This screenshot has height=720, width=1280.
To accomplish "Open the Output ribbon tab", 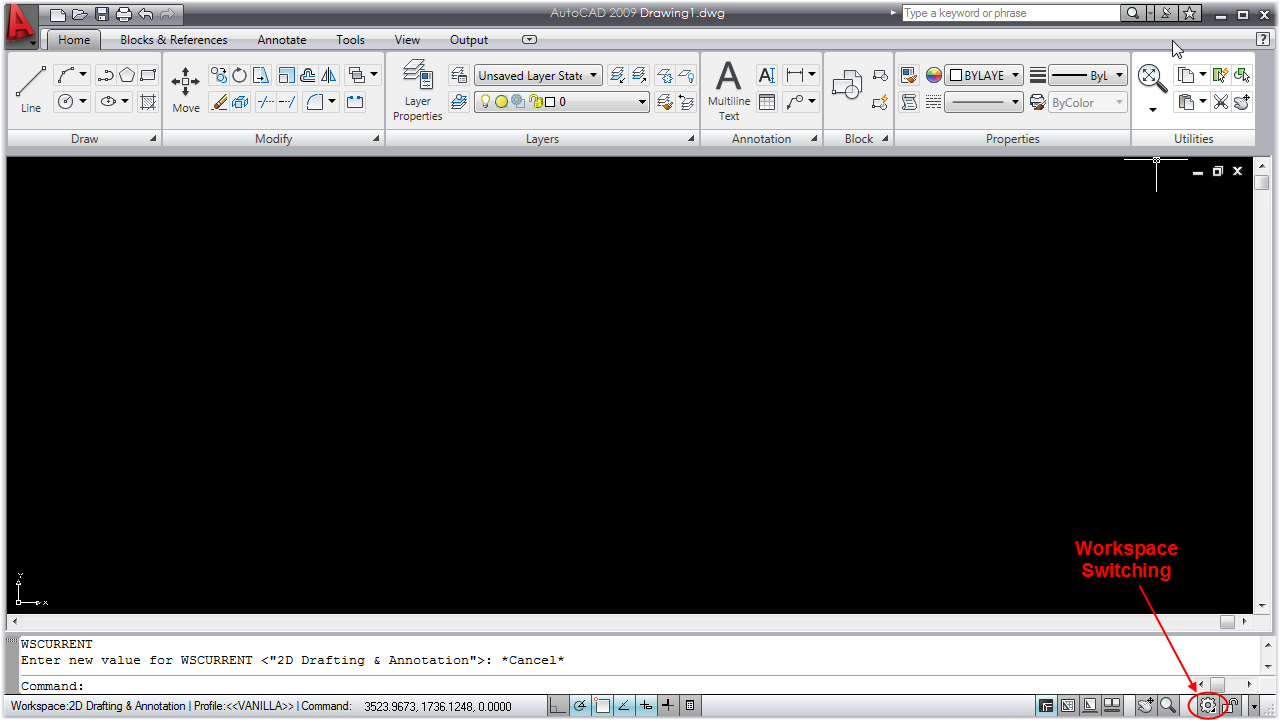I will (468, 40).
